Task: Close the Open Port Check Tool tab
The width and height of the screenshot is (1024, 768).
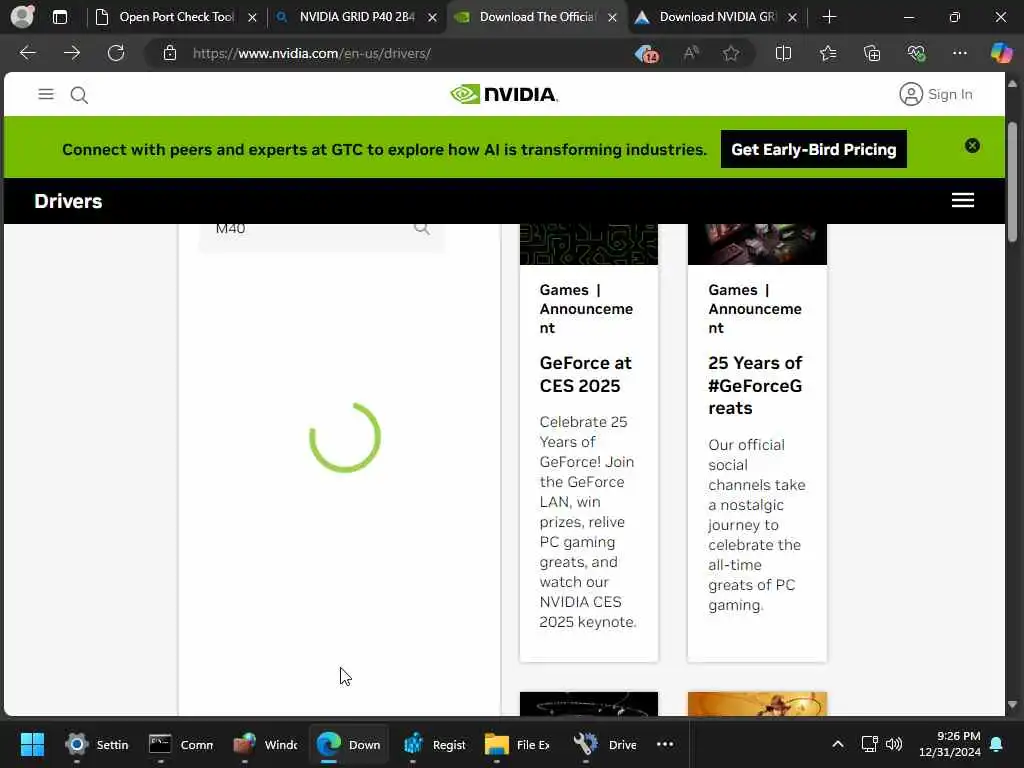Action: [252, 18]
